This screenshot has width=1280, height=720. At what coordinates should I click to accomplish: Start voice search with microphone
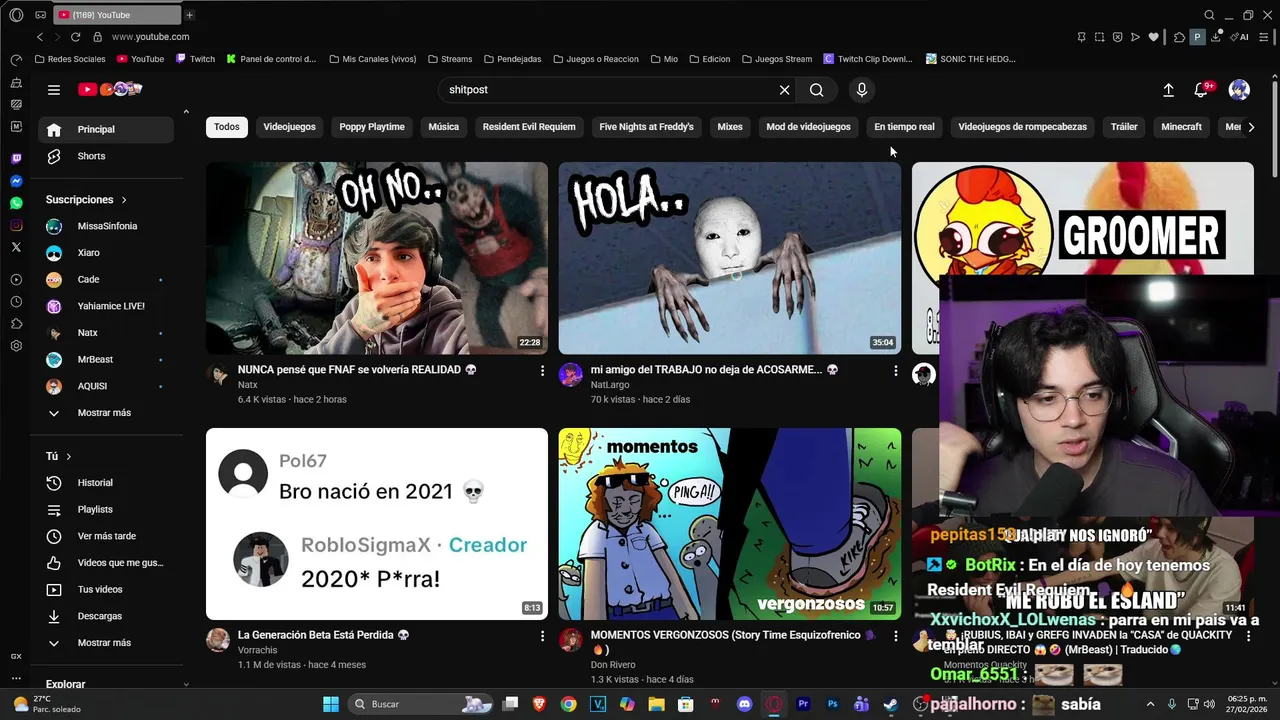(862, 90)
